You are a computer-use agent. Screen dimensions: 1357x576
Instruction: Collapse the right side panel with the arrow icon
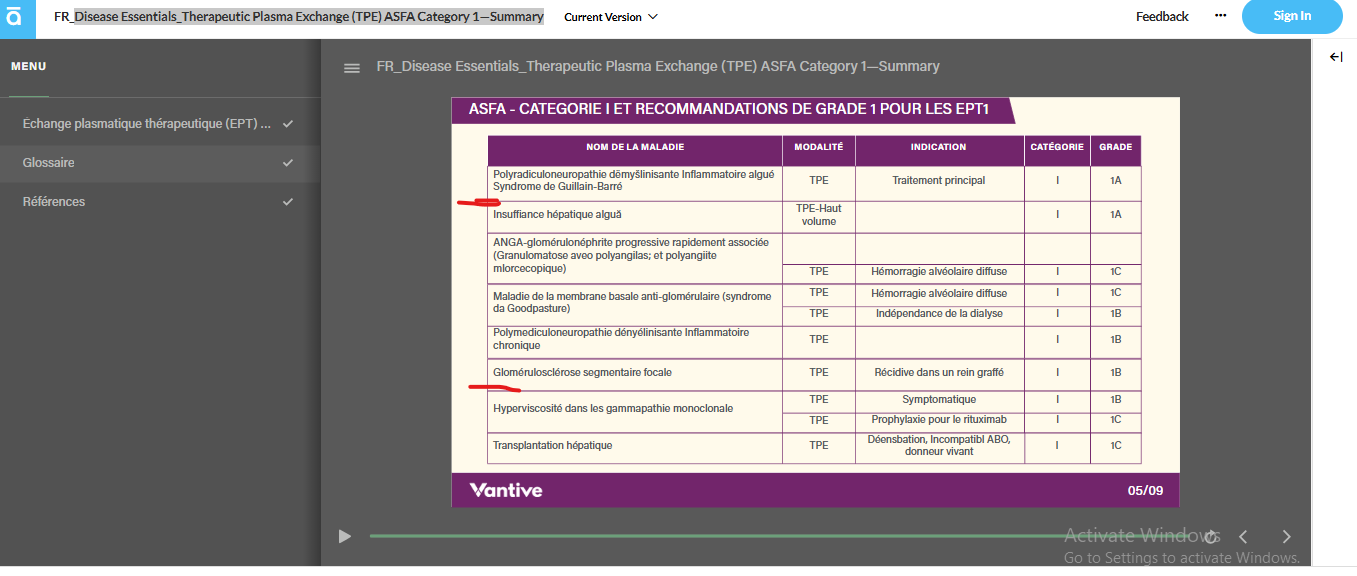(1336, 57)
